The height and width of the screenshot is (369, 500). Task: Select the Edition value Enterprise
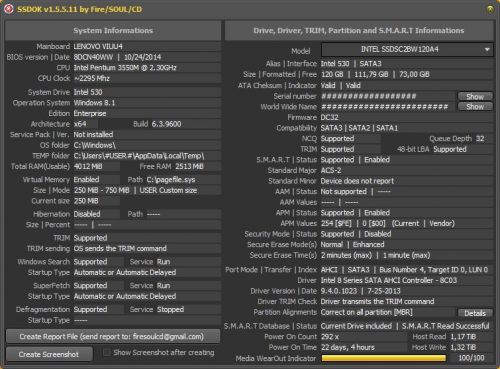90,113
